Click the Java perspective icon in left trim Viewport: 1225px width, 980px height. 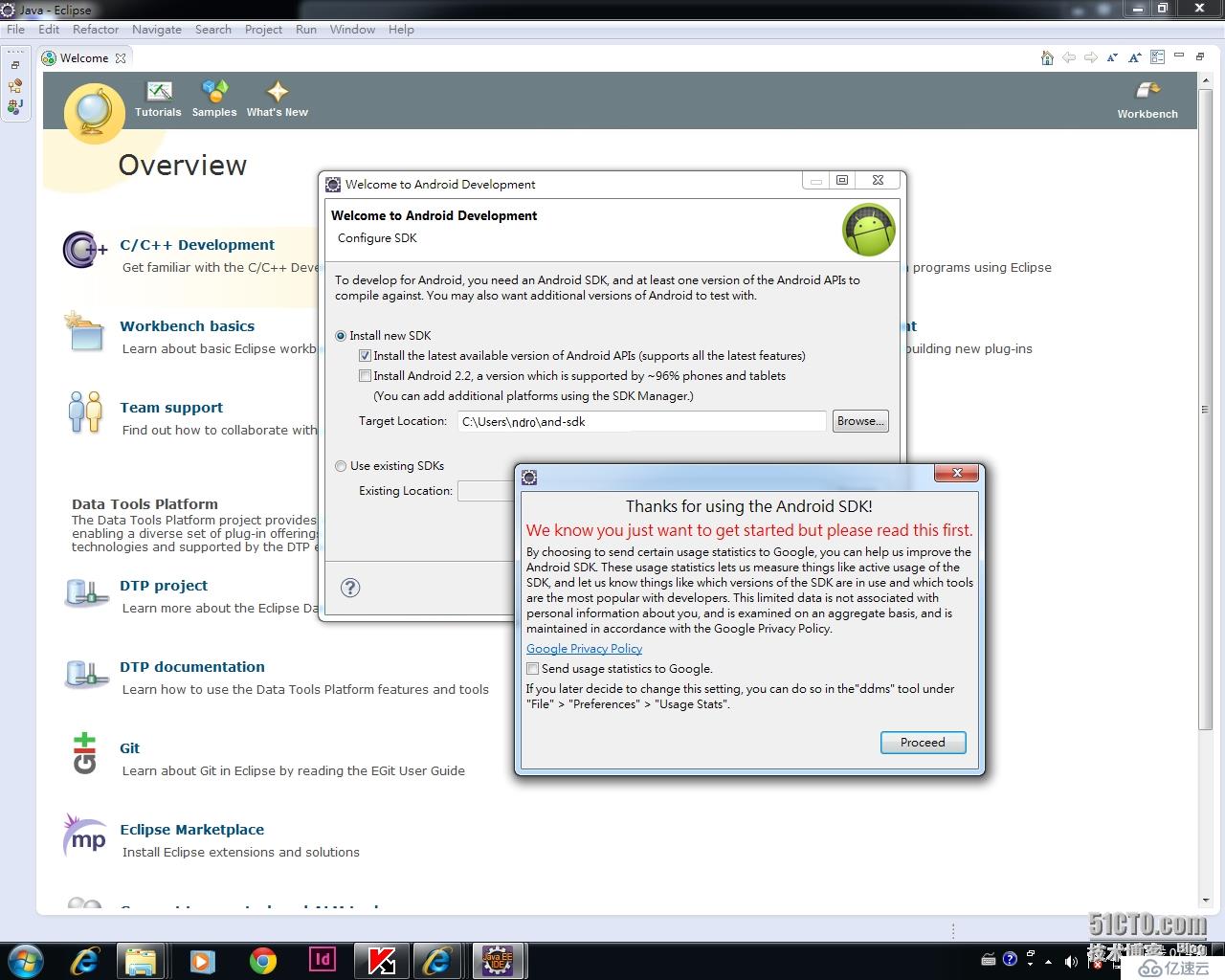tap(15, 107)
